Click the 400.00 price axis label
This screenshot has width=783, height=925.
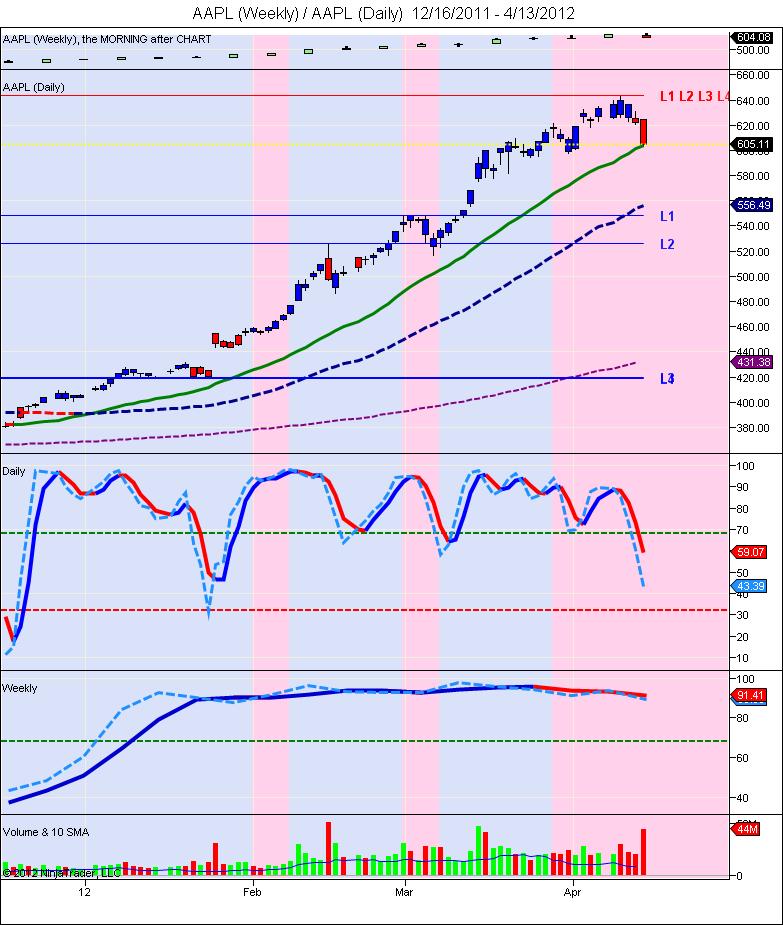tap(753, 403)
